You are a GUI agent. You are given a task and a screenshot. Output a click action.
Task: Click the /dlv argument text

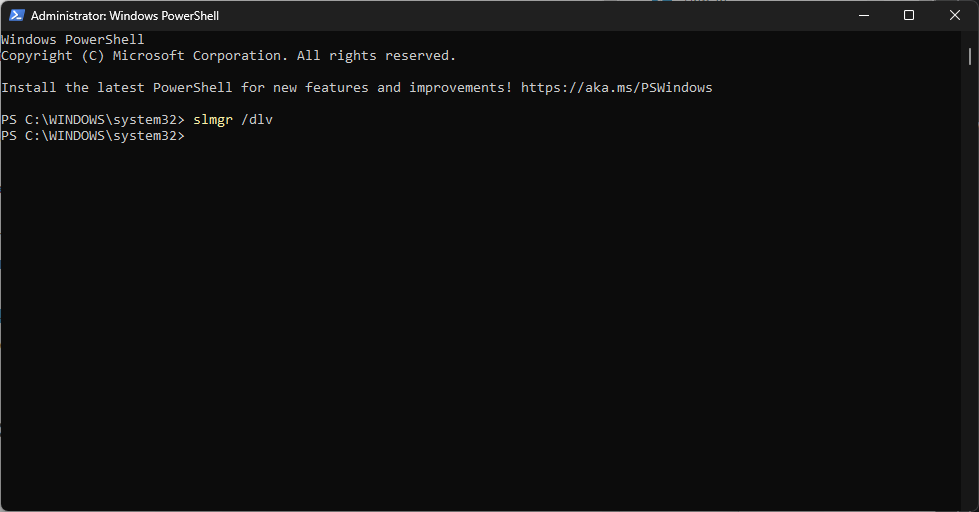click(x=257, y=119)
